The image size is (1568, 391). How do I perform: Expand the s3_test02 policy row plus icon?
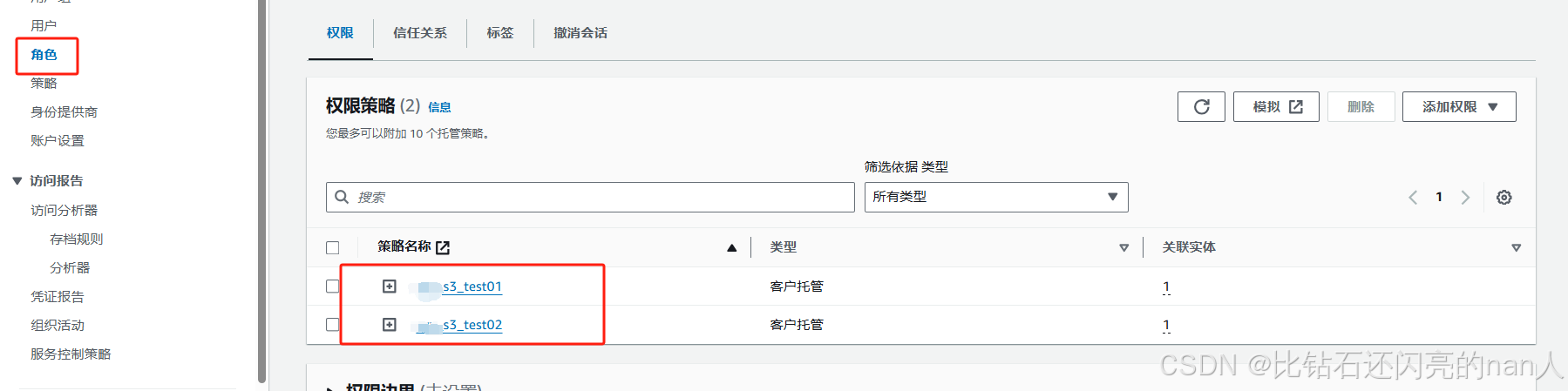[390, 325]
